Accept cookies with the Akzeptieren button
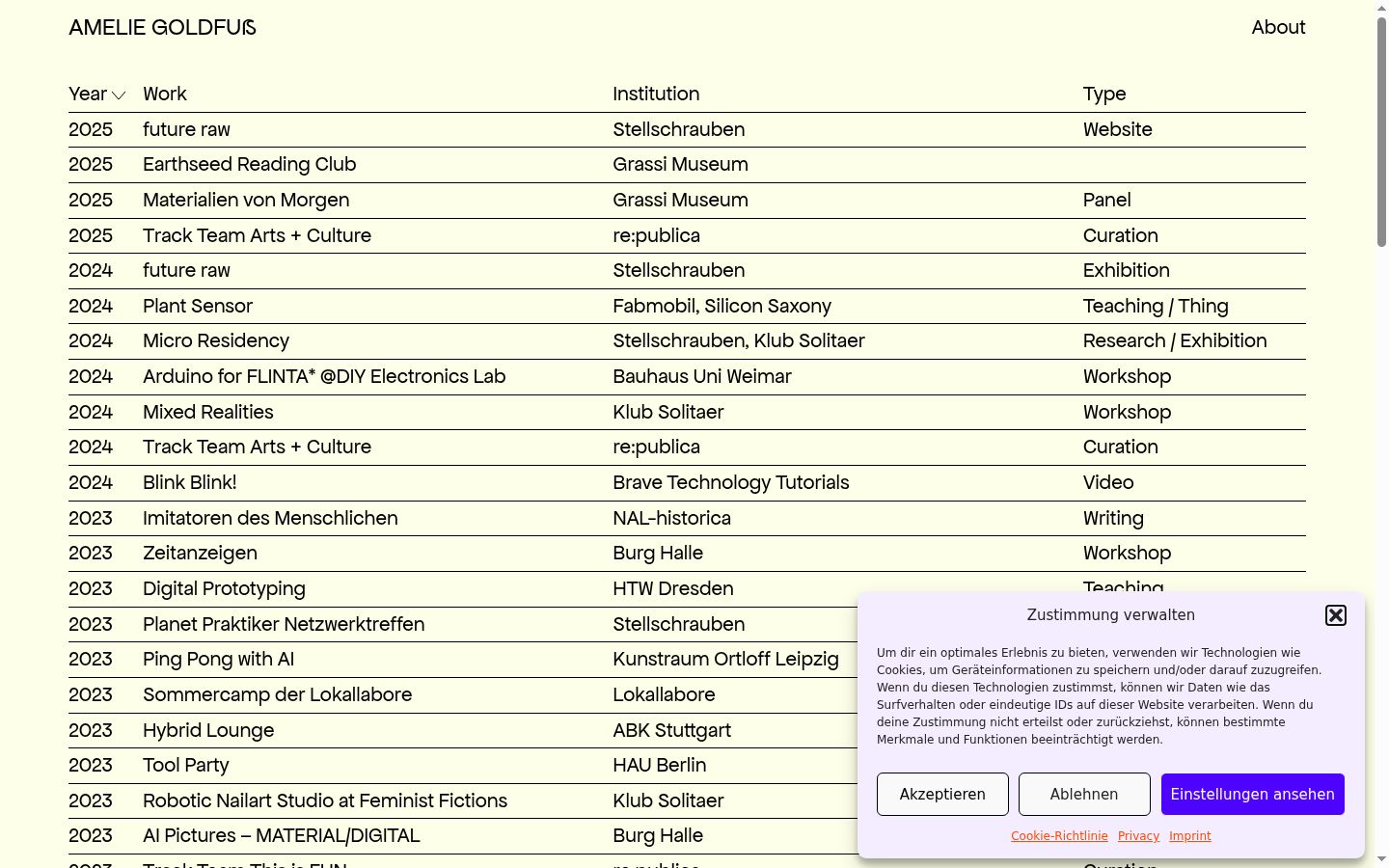This screenshot has height=868, width=1389. click(942, 794)
